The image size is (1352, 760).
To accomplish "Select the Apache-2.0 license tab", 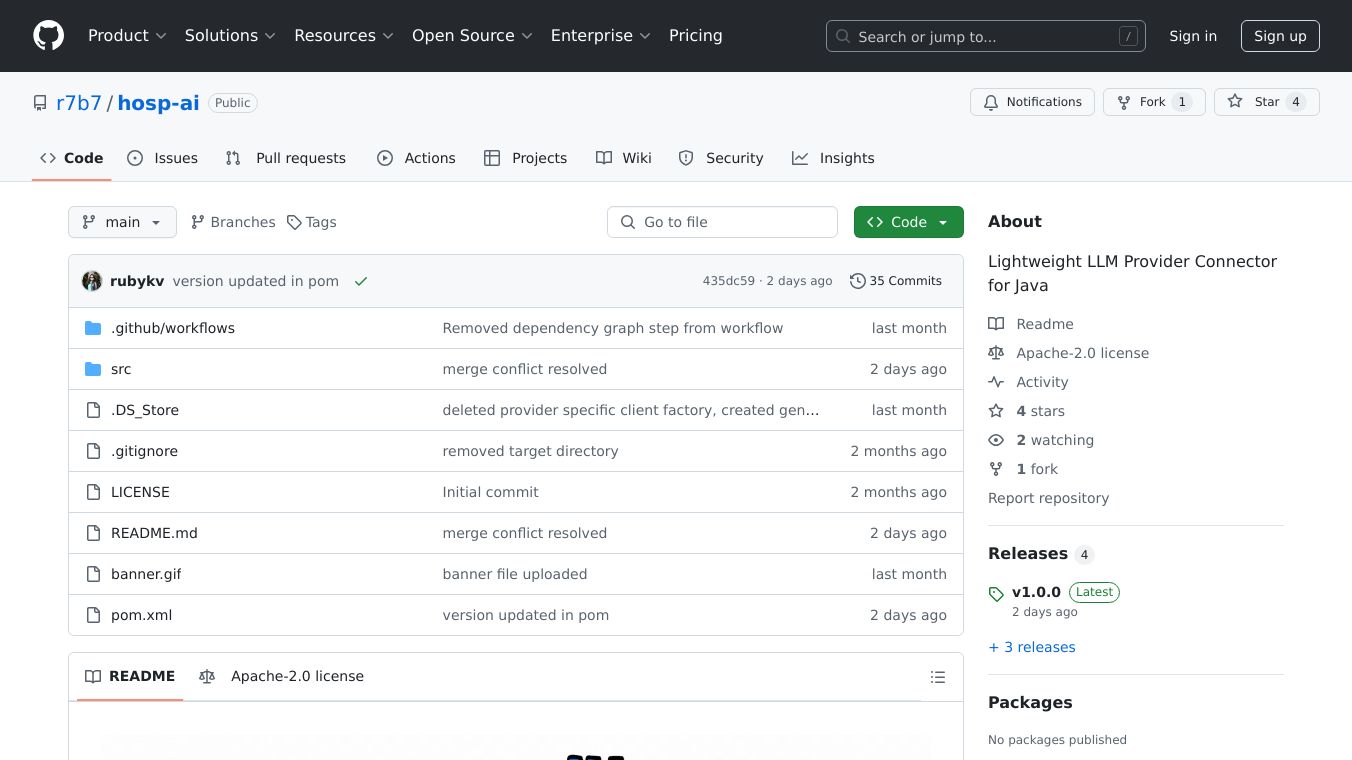I will pyautogui.click(x=282, y=677).
